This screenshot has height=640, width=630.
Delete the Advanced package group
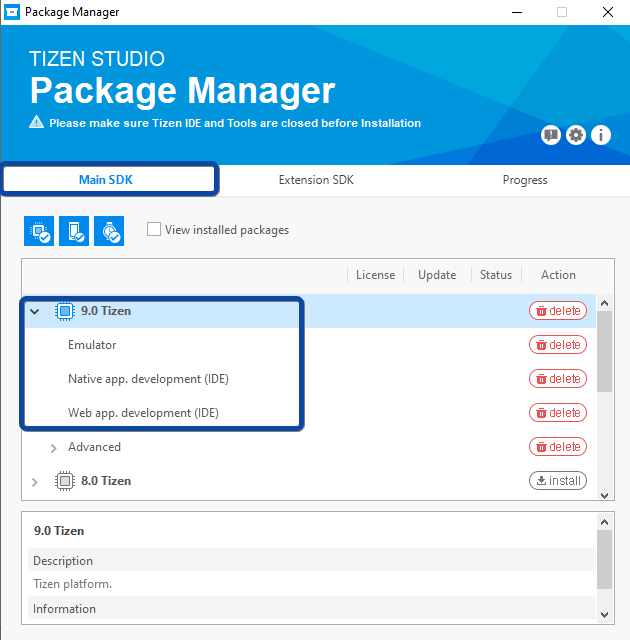[x=558, y=447]
